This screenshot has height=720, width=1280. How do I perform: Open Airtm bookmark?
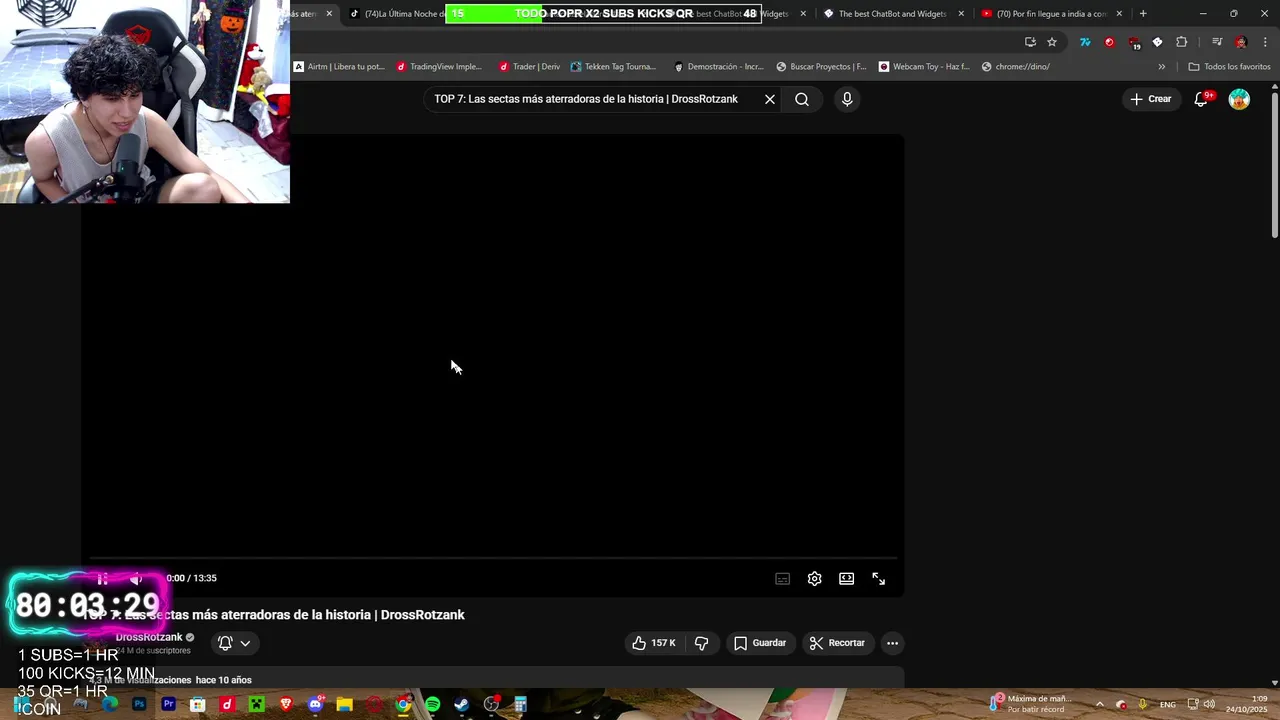point(339,67)
